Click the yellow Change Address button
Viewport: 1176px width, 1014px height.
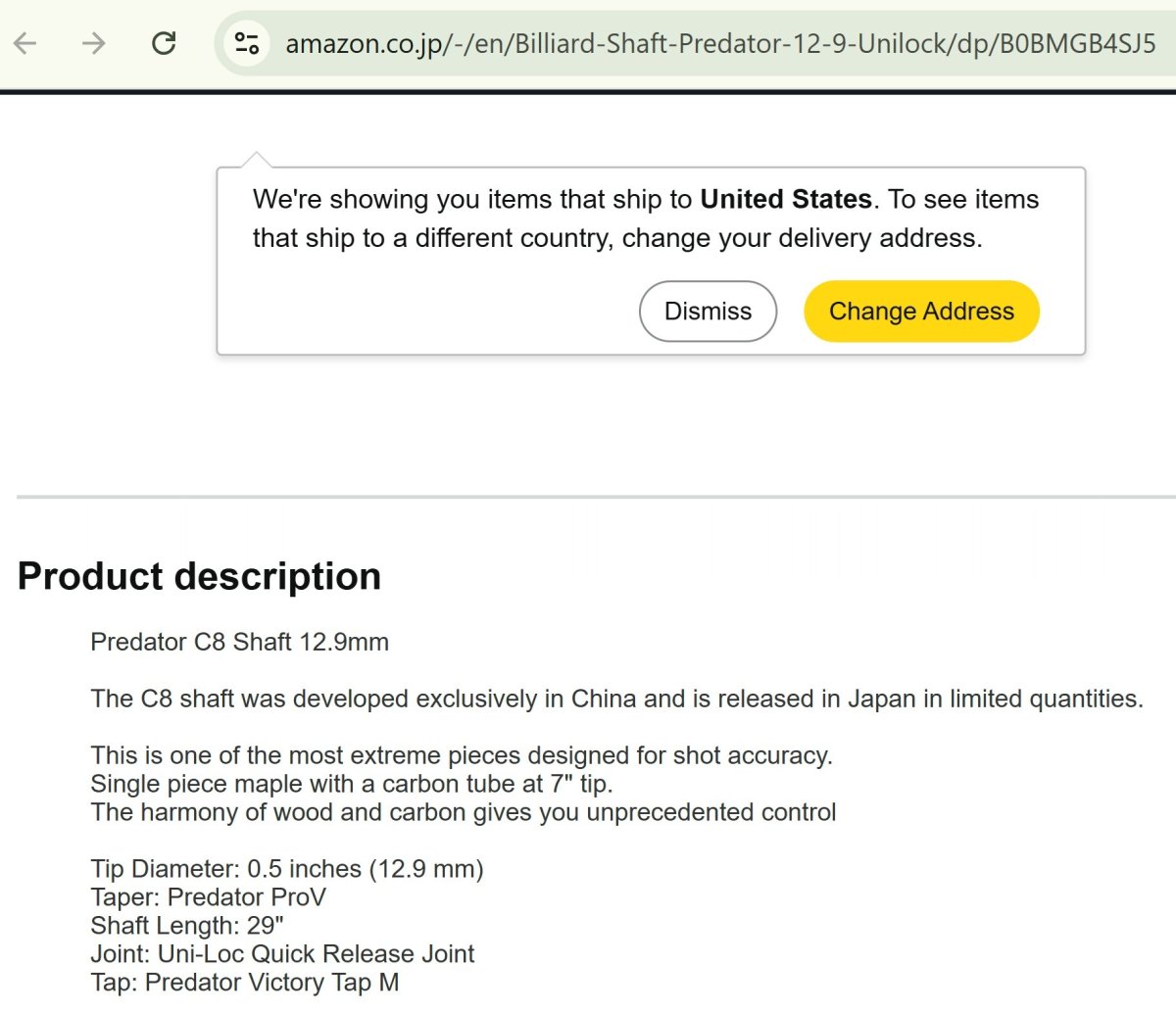(921, 312)
